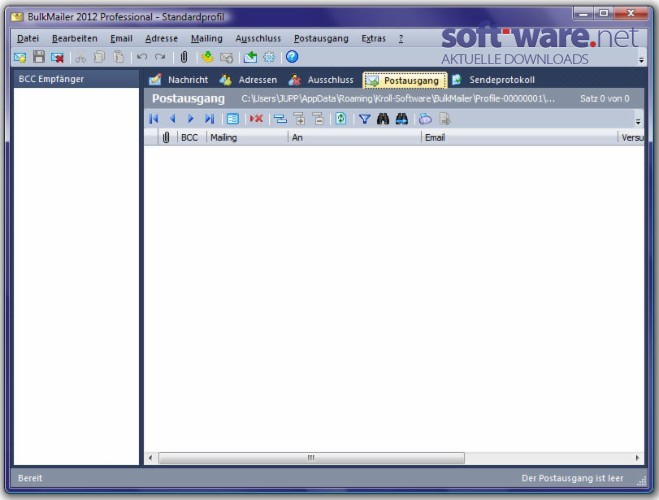Click the refresh outbox green arrows icon
This screenshot has height=500, width=659.
click(341, 119)
